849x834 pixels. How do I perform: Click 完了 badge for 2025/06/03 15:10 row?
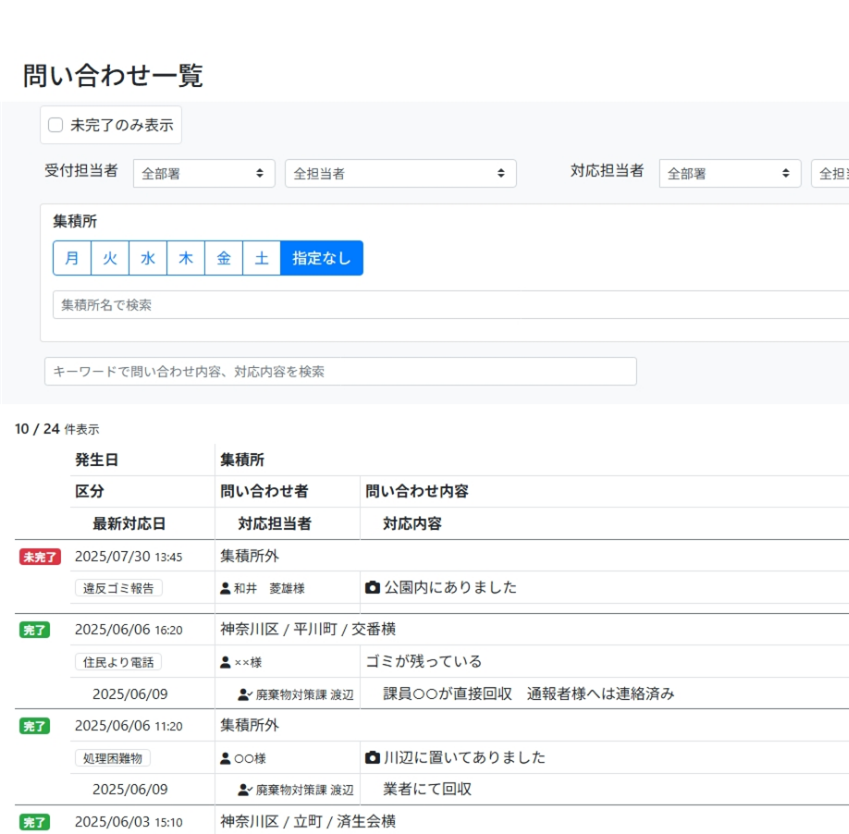point(35,822)
